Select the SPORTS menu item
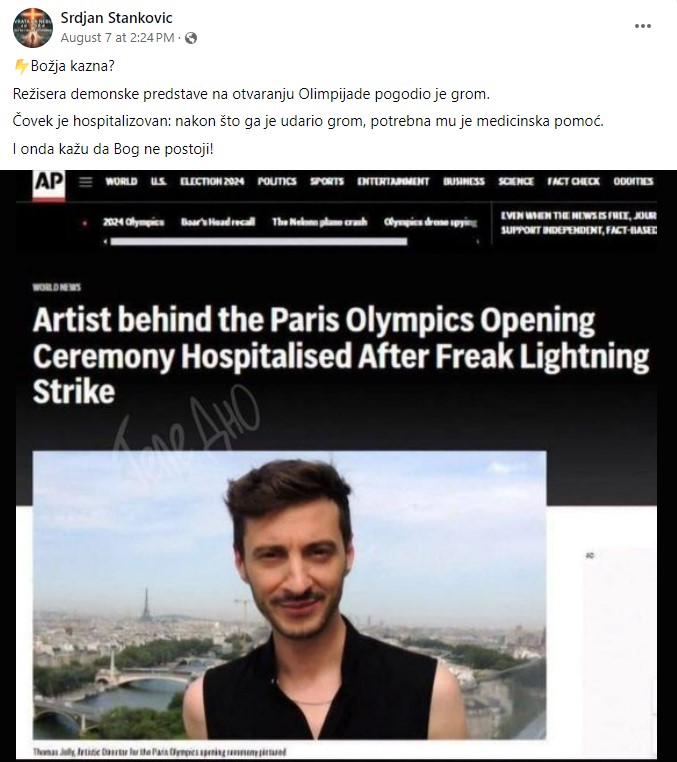This screenshot has width=677, height=762. 327,181
